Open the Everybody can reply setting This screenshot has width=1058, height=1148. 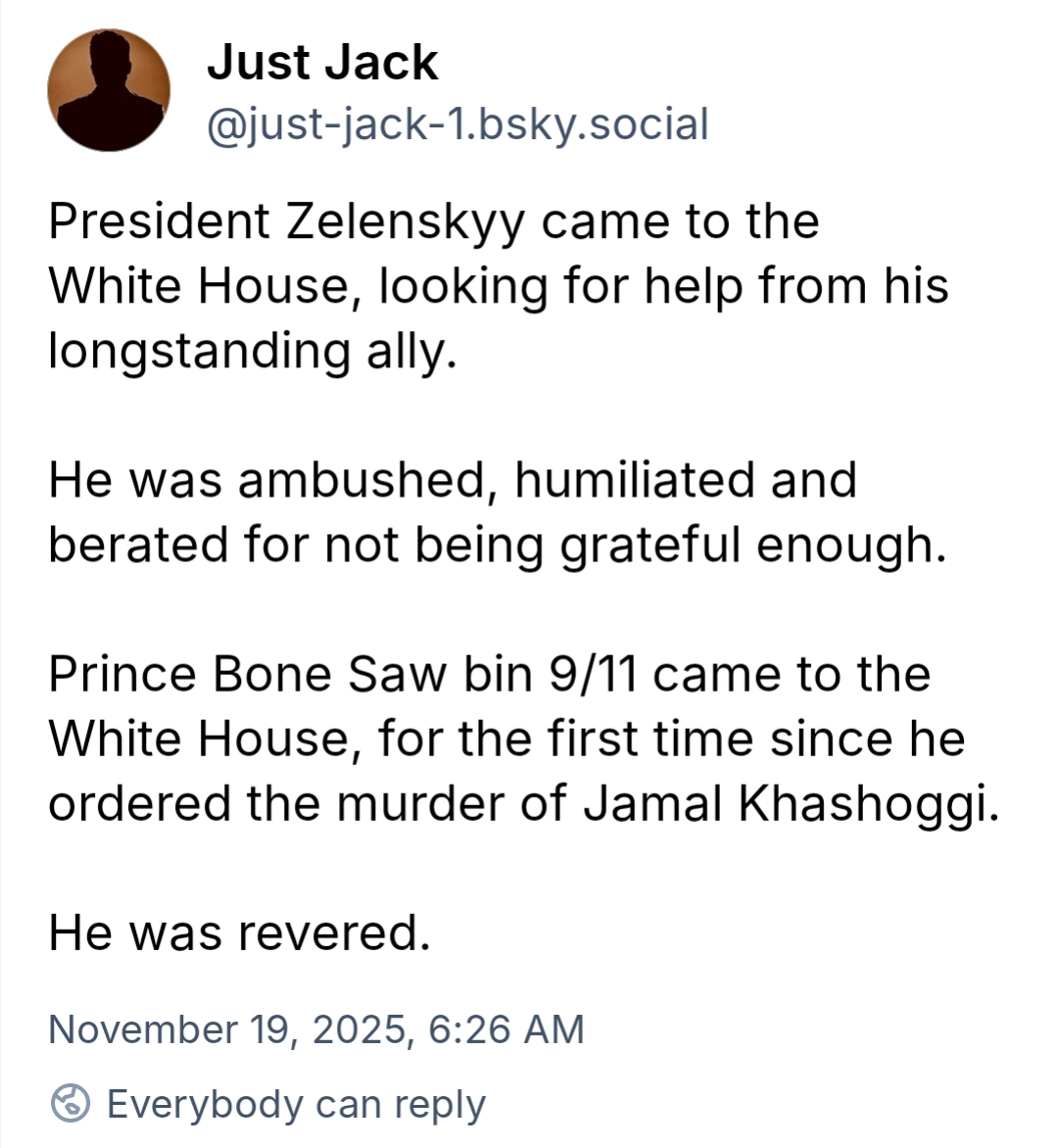click(x=296, y=1104)
